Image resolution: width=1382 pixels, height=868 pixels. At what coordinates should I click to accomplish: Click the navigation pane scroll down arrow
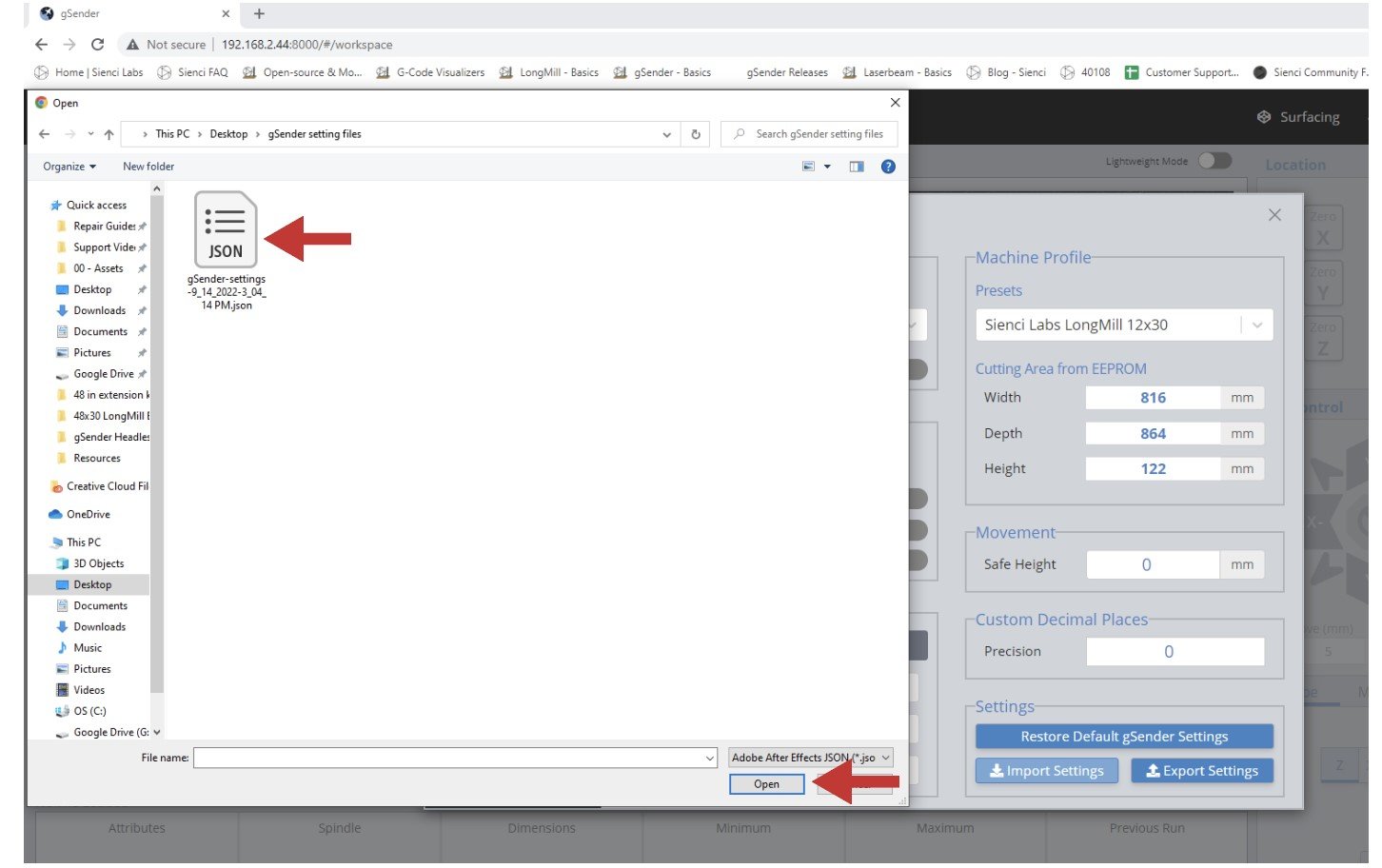coord(157,733)
